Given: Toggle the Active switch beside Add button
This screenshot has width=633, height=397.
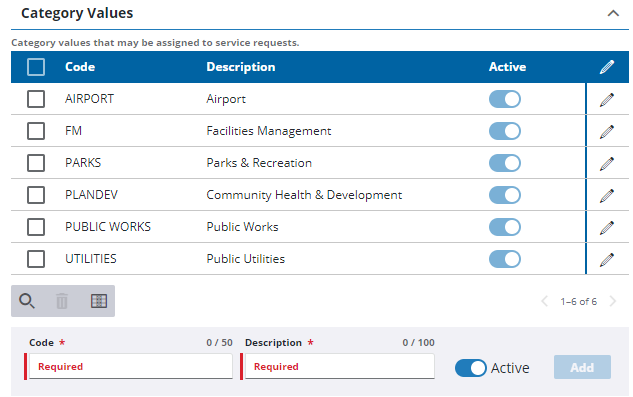Looking at the screenshot, I should 471,368.
